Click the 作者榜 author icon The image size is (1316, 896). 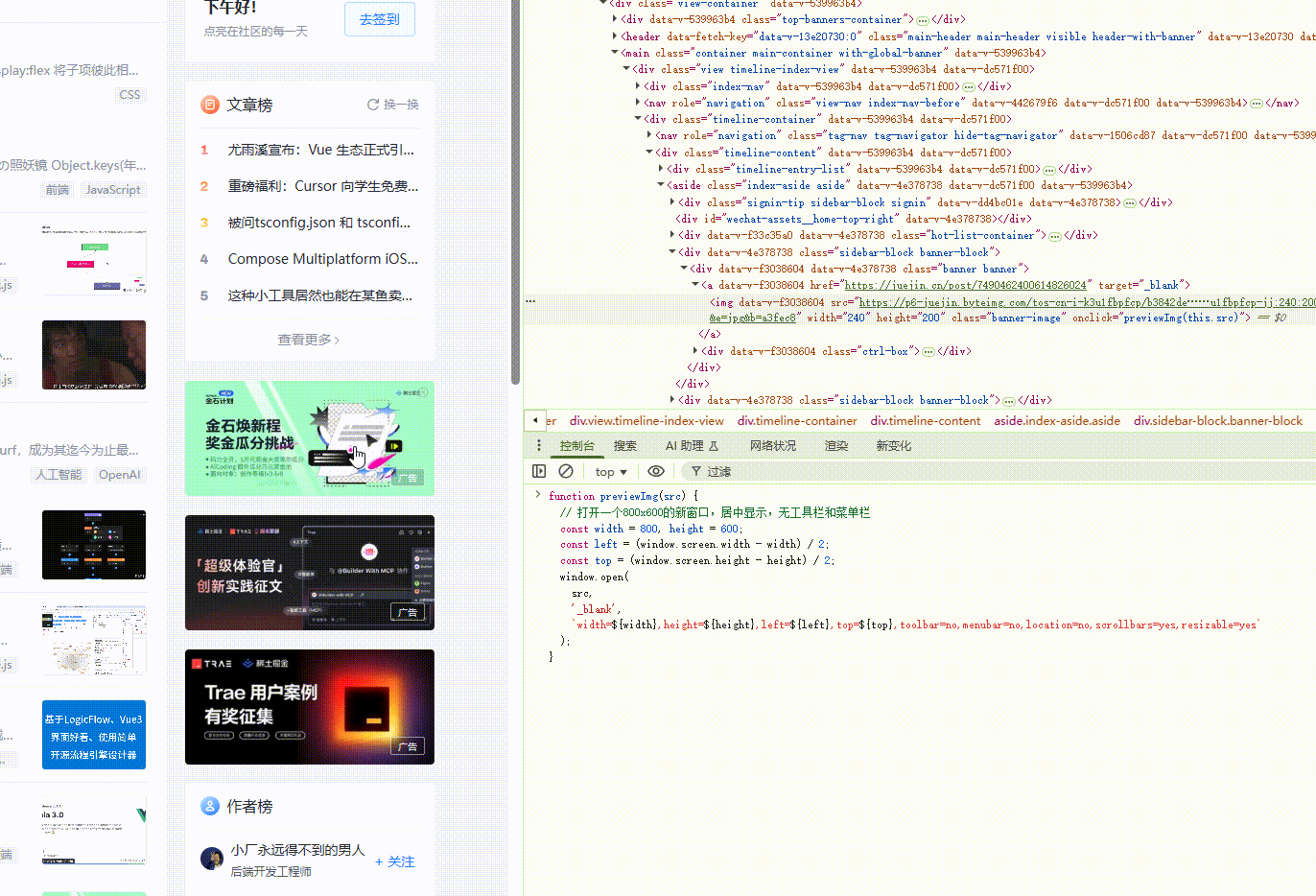click(210, 806)
